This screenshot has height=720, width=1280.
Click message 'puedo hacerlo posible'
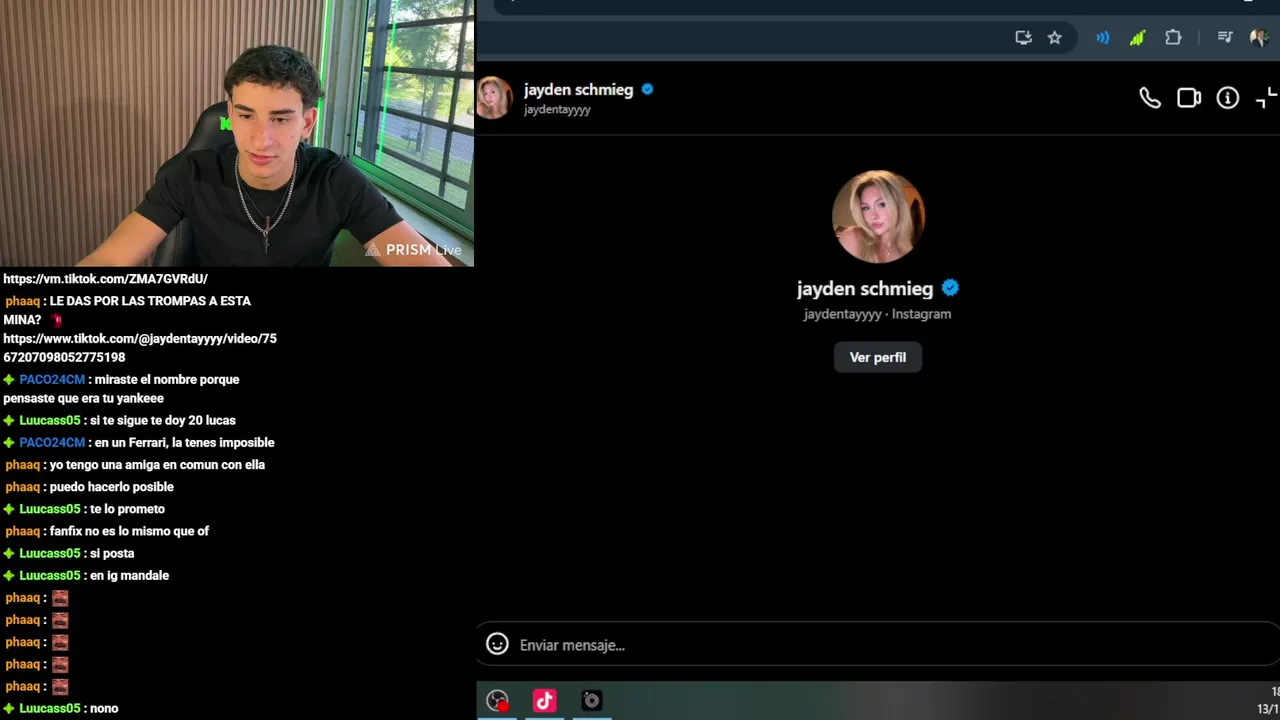tap(111, 487)
